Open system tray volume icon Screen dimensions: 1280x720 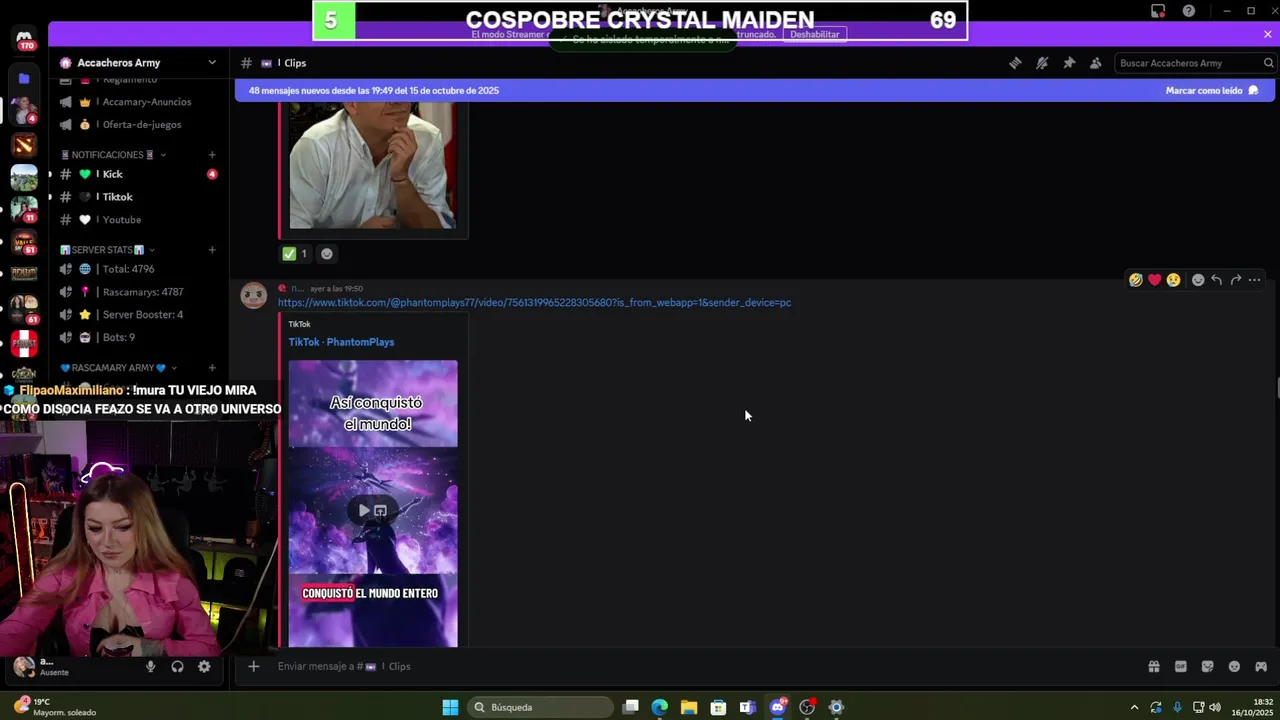click(x=1215, y=707)
